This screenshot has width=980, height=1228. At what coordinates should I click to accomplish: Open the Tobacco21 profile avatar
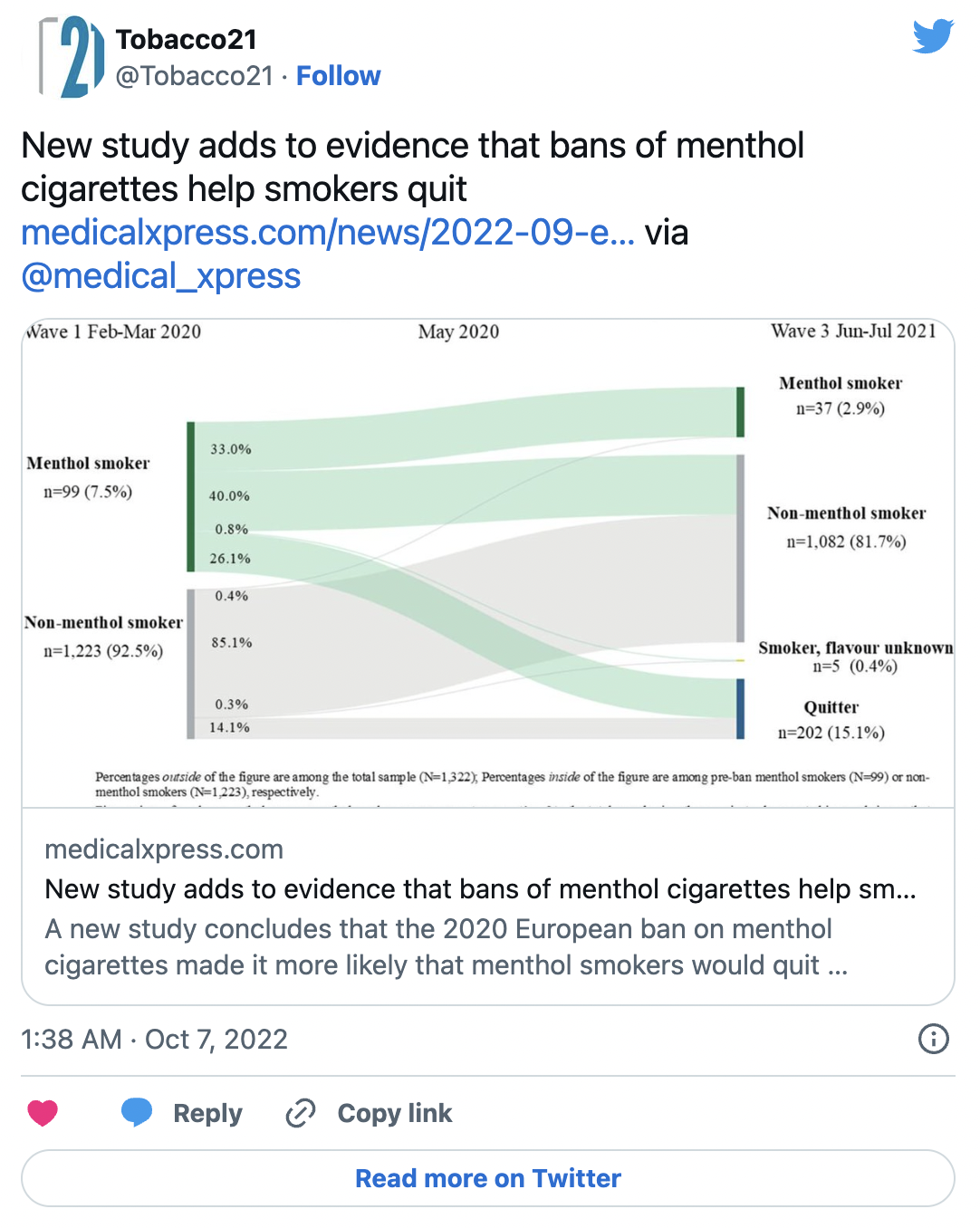click(71, 57)
